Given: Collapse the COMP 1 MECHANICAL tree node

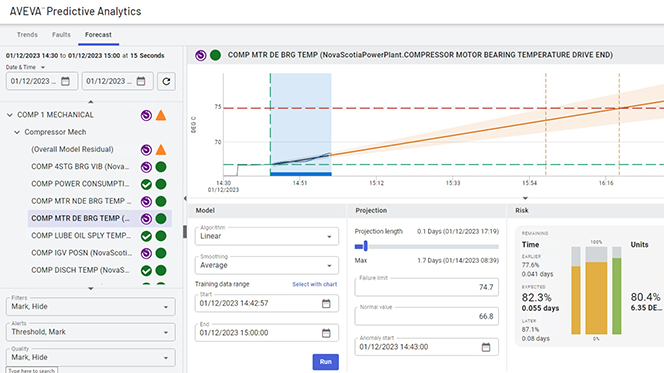Looking at the screenshot, I should 10,115.
